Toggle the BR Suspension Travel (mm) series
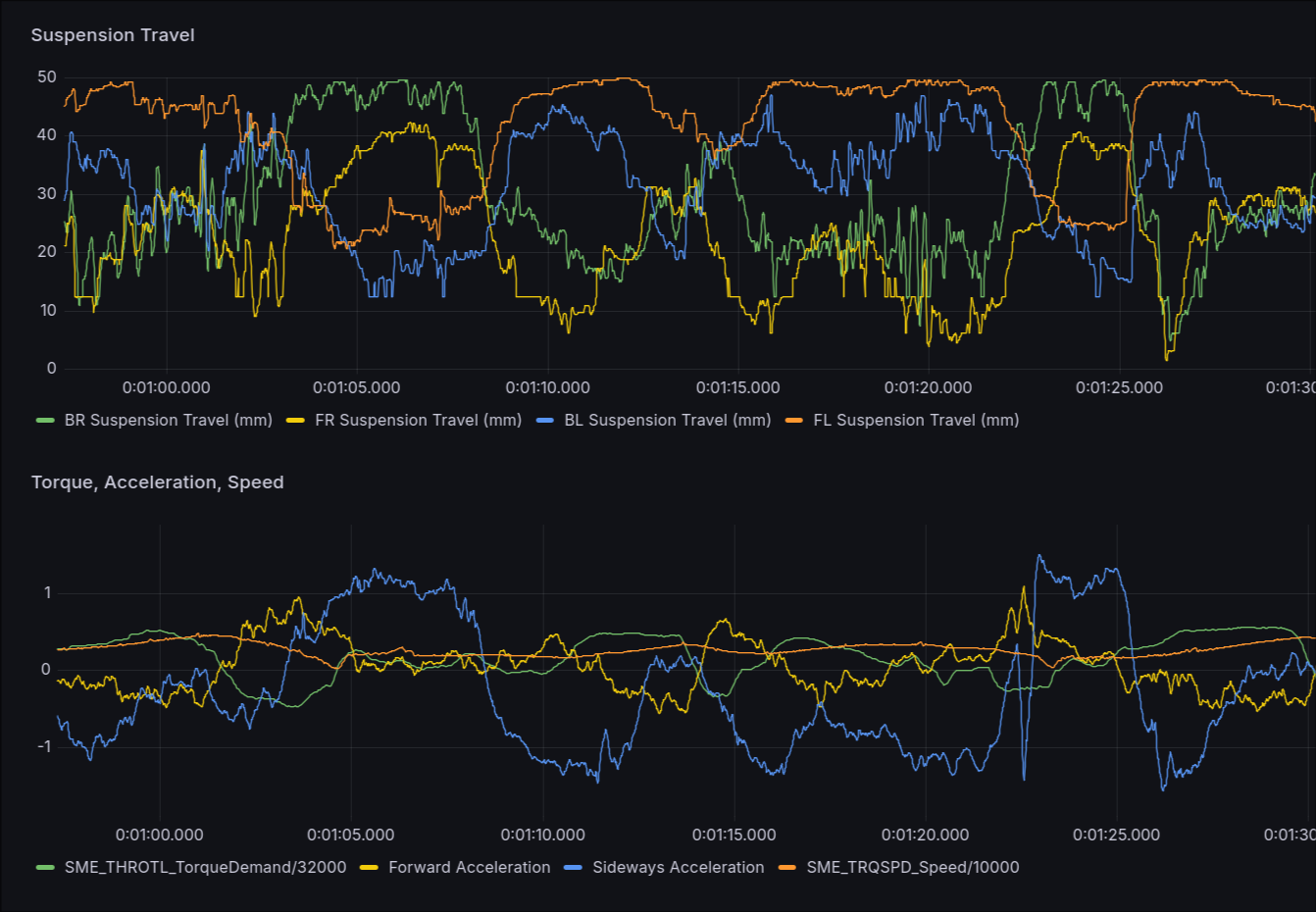 169,421
